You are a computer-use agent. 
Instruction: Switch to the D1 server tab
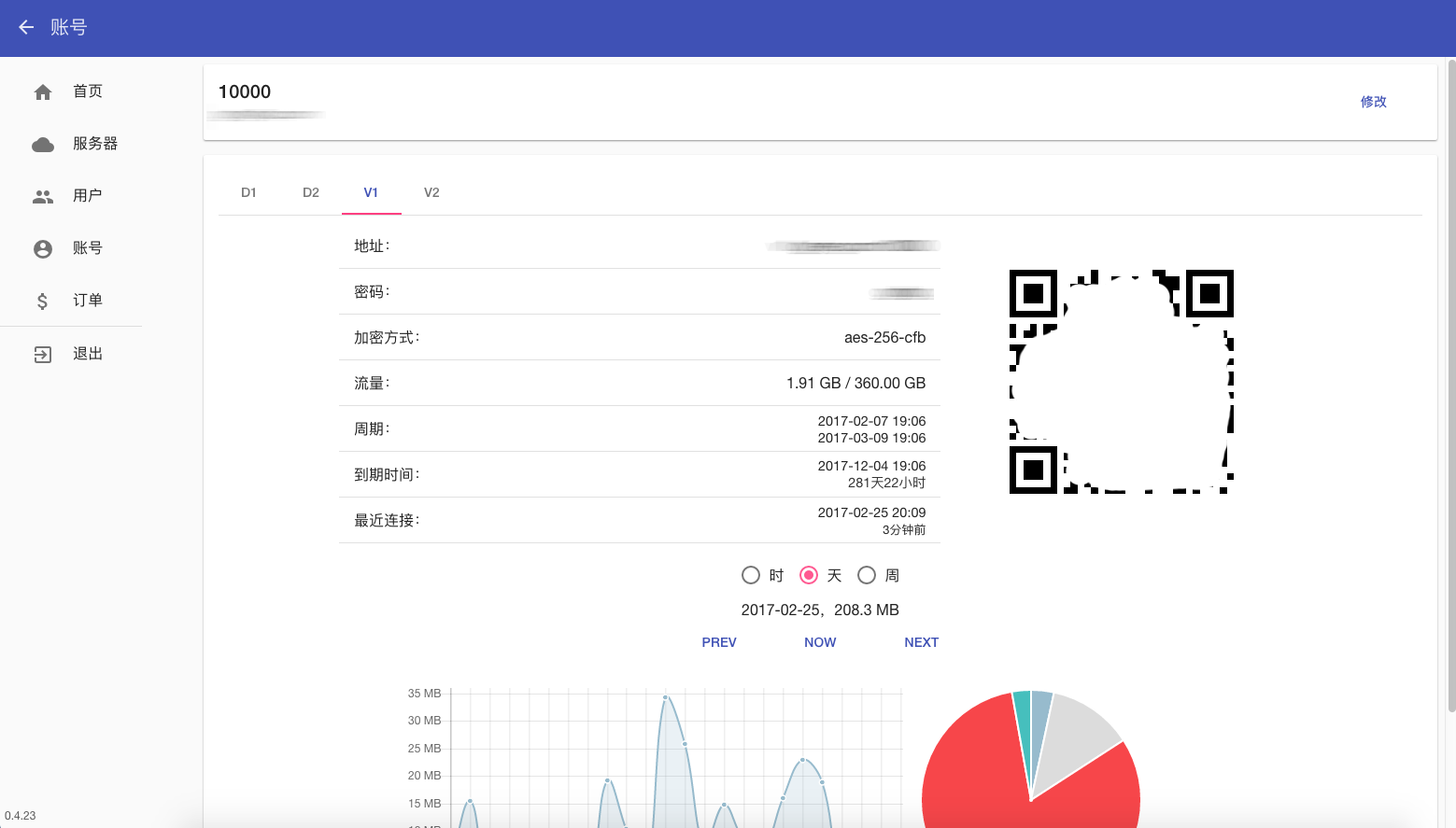[248, 192]
